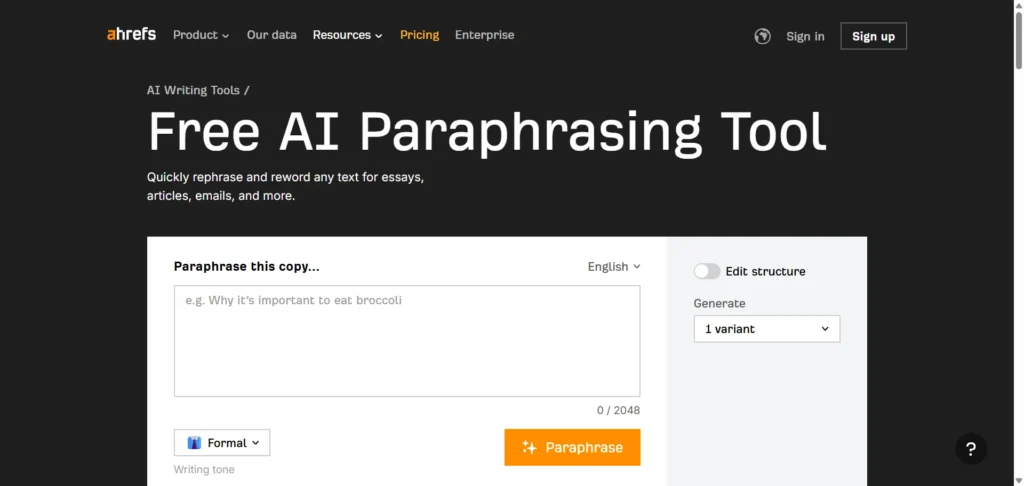The image size is (1024, 486).
Task: Open the help question mark button
Action: click(971, 449)
